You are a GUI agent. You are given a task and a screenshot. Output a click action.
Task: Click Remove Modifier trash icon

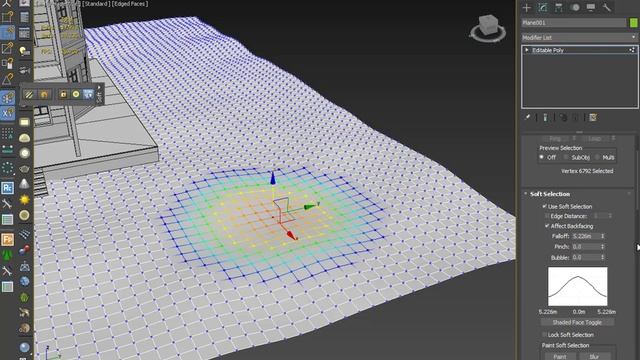coord(576,118)
